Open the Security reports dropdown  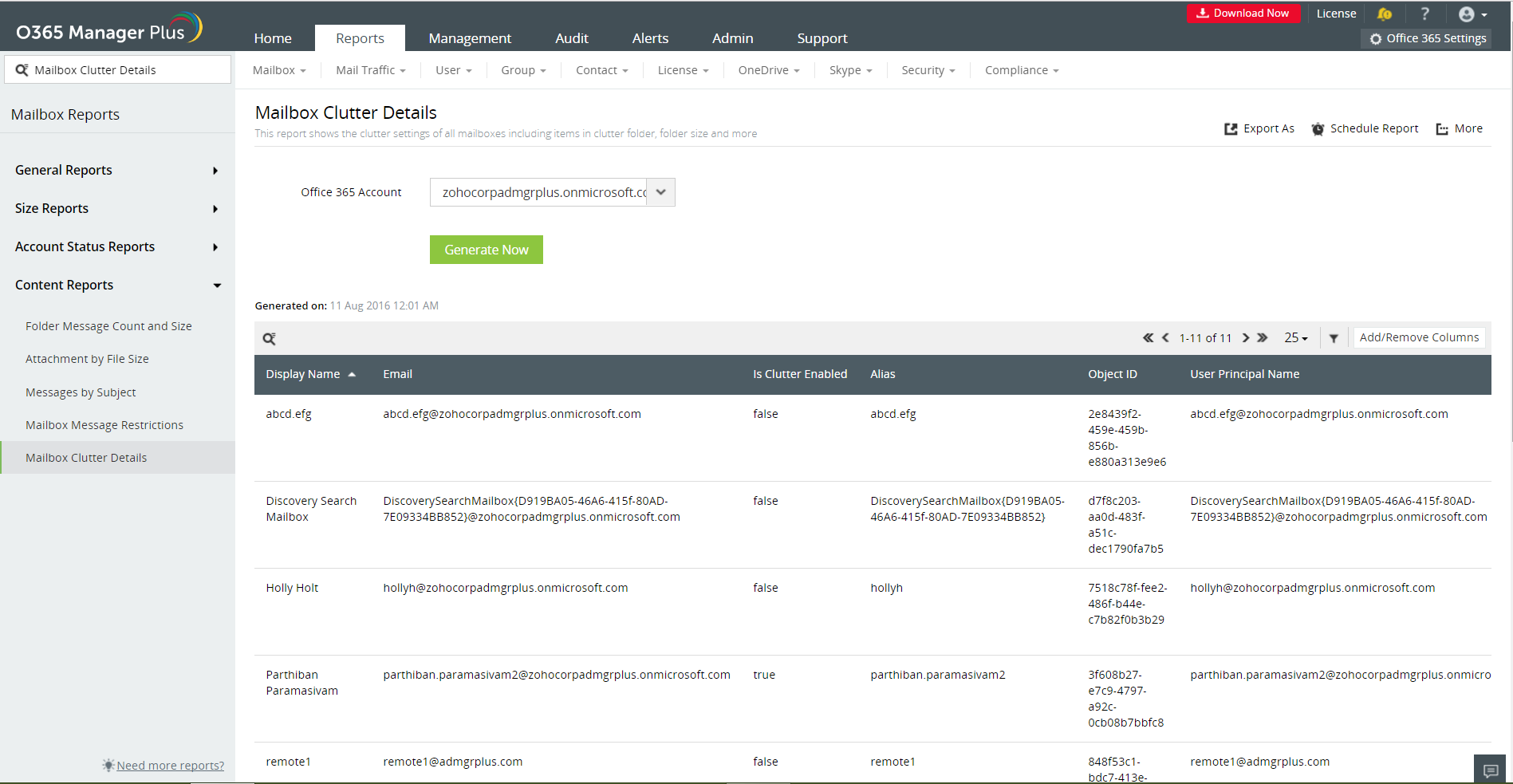(x=928, y=70)
